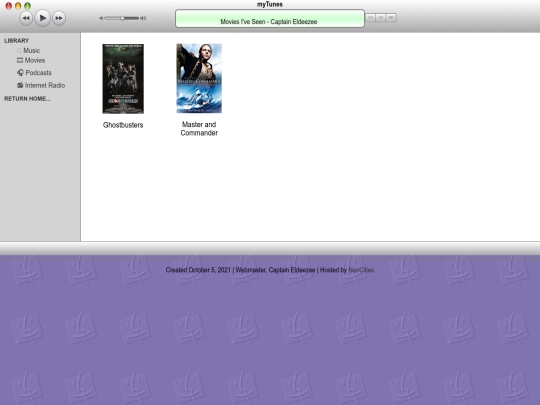Click the low volume speaker icon
Screen dimensions: 540x405
[x=101, y=18]
